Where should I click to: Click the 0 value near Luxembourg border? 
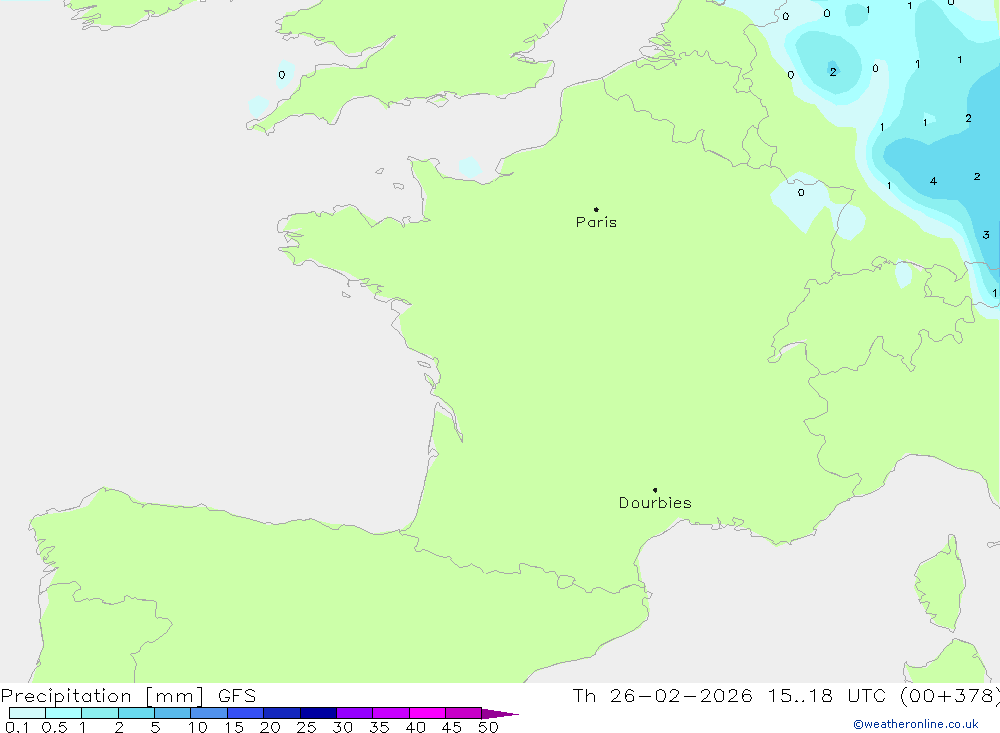click(x=801, y=192)
